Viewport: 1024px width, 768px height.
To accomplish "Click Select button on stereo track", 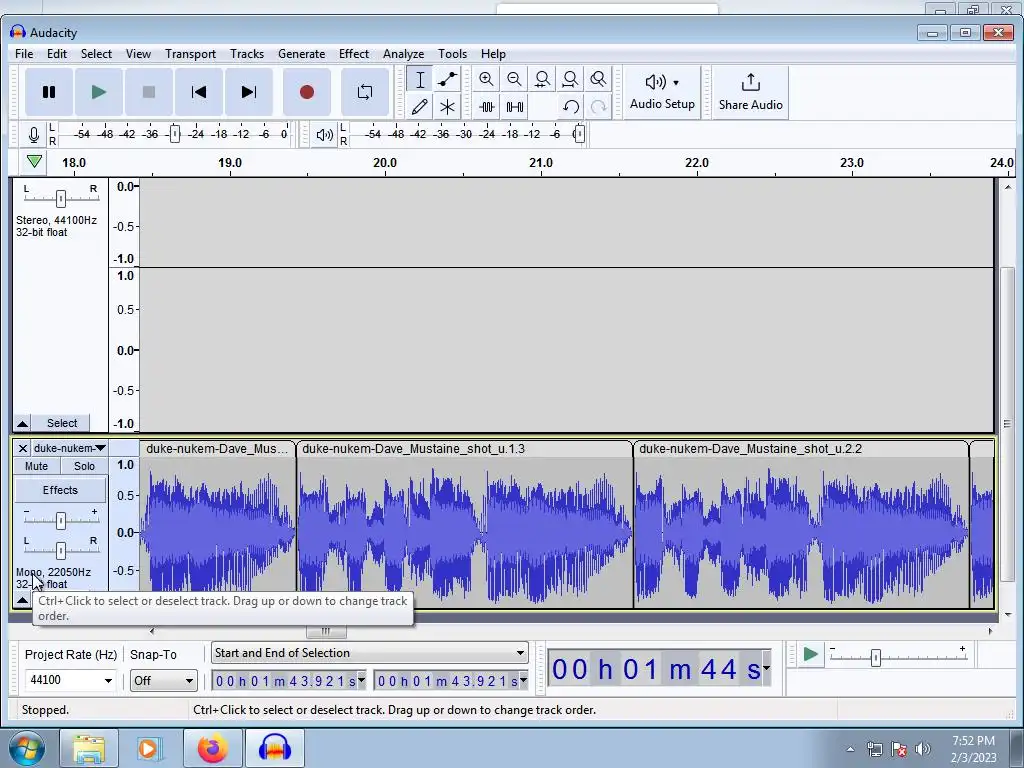I will coord(62,423).
